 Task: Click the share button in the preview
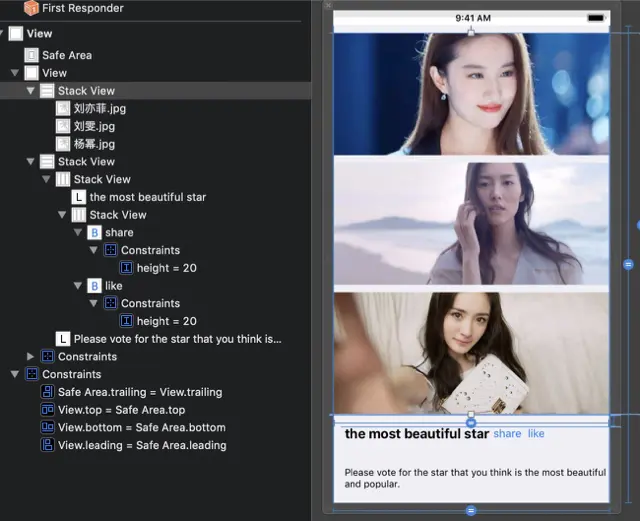point(507,434)
